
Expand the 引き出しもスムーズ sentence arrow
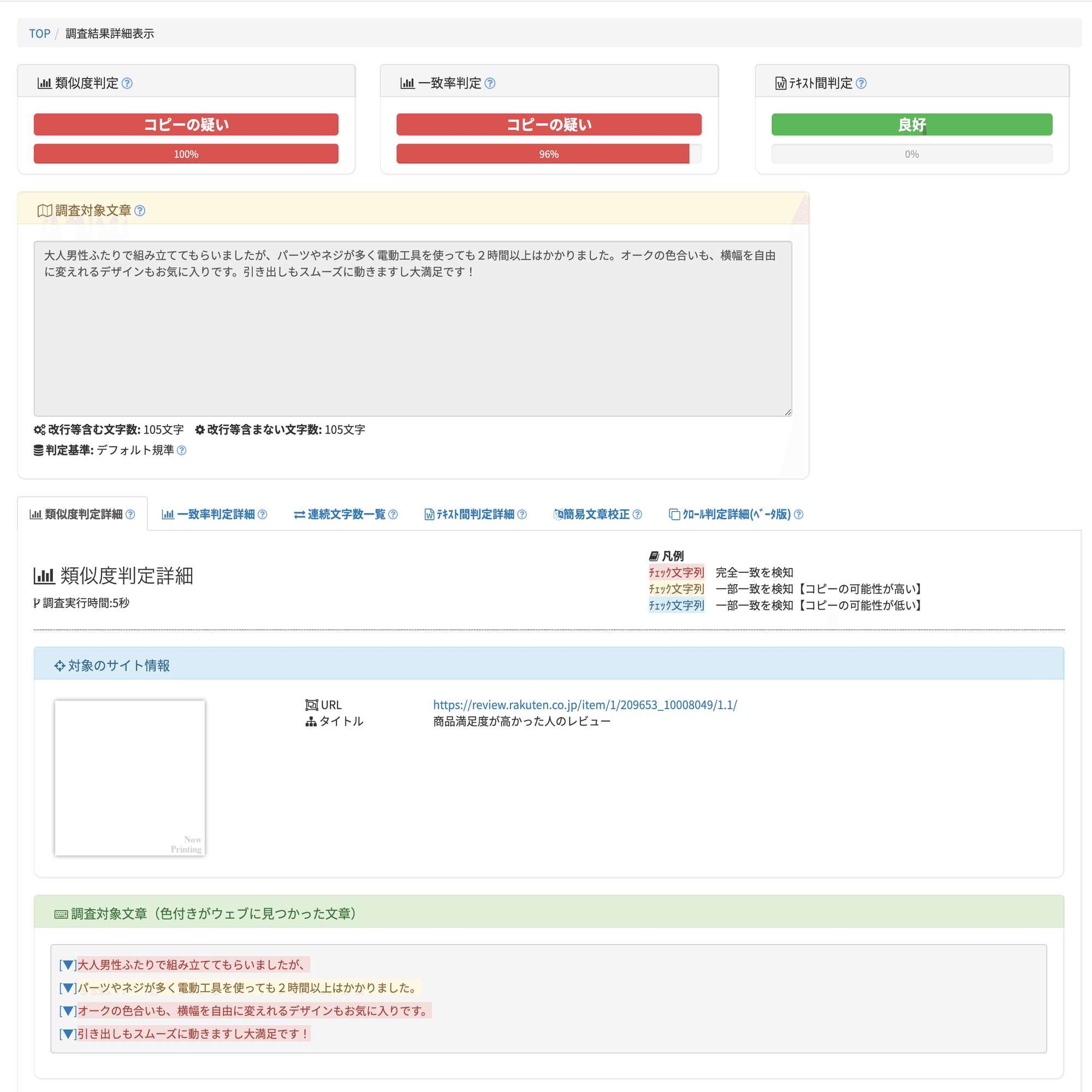point(68,1034)
